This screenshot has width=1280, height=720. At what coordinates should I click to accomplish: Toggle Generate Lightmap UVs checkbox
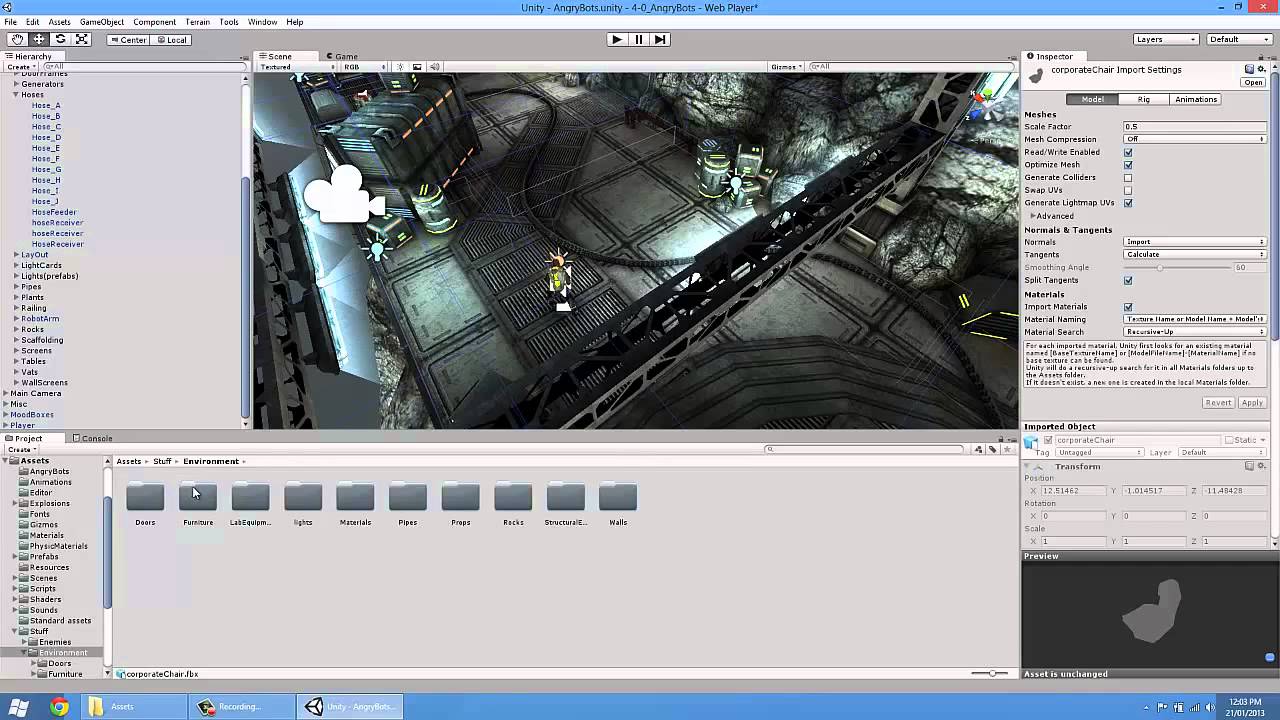coord(1128,203)
